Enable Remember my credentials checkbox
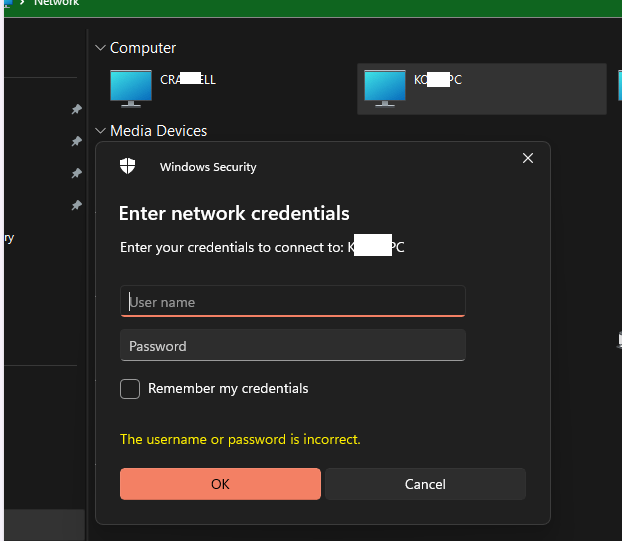Screen dimensions: 623x541 click(130, 388)
